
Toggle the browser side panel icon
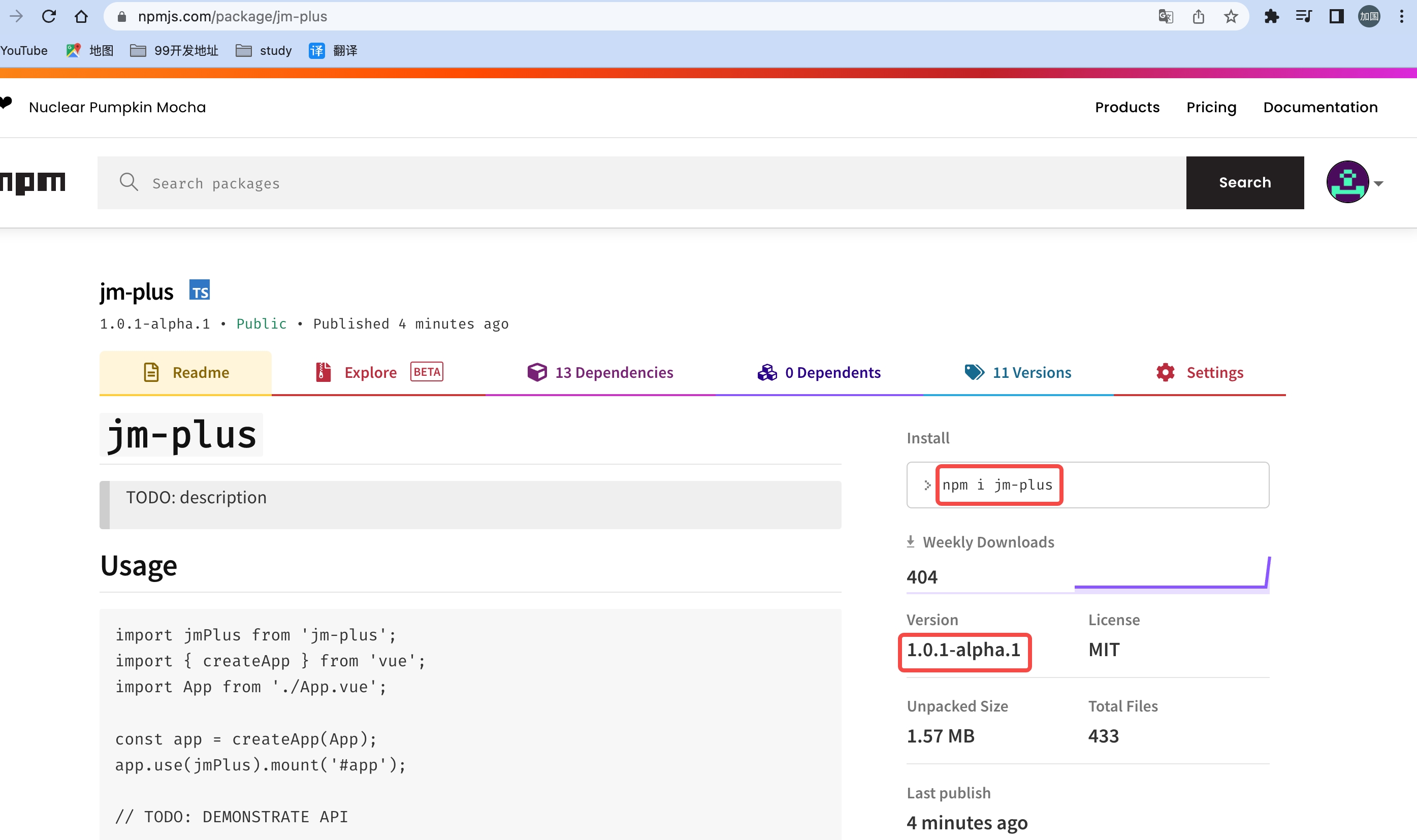point(1337,16)
